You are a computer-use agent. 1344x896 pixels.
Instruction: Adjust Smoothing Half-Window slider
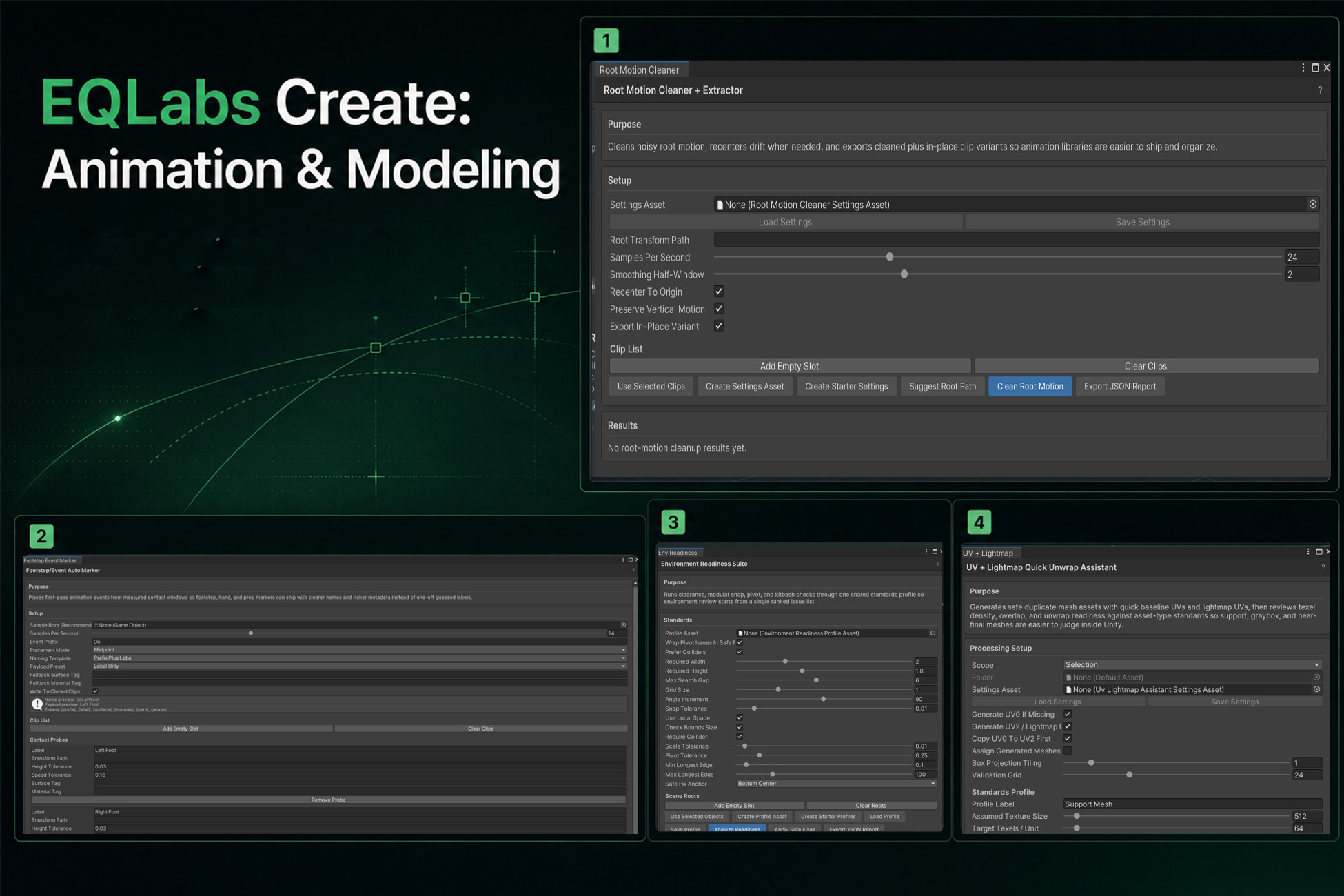click(998, 274)
